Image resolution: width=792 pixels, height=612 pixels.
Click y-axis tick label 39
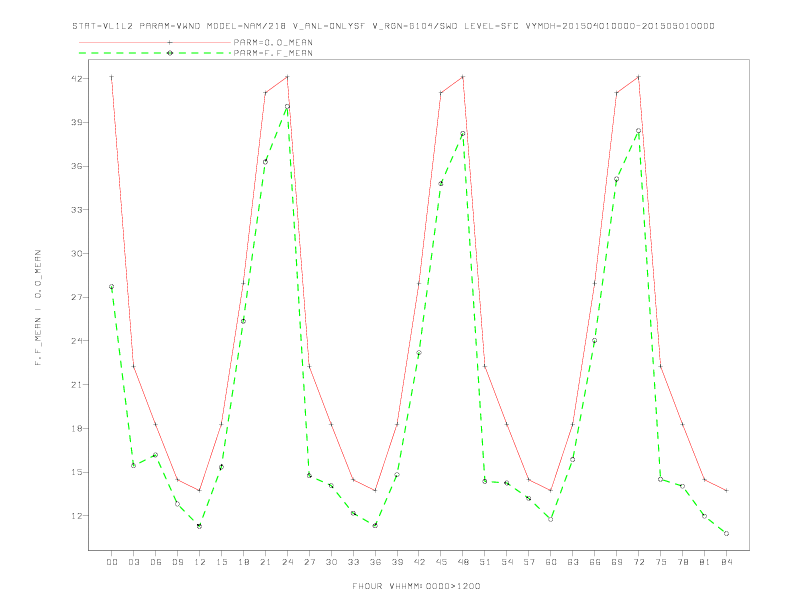pyautogui.click(x=77, y=123)
